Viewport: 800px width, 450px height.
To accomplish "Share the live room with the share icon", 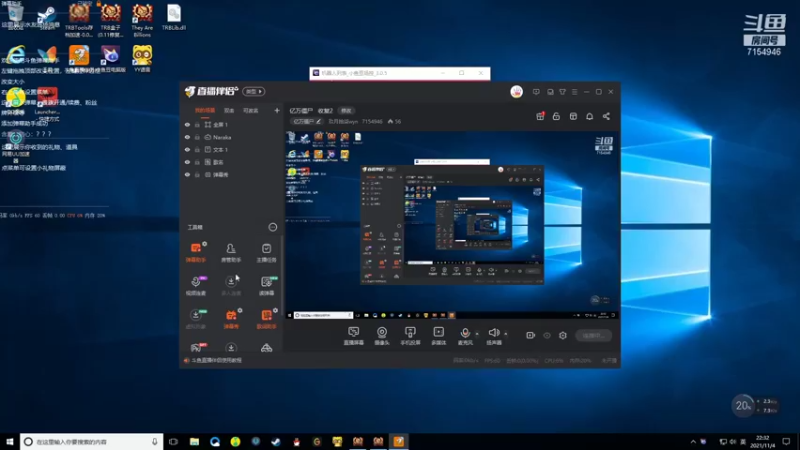I will click(x=606, y=116).
